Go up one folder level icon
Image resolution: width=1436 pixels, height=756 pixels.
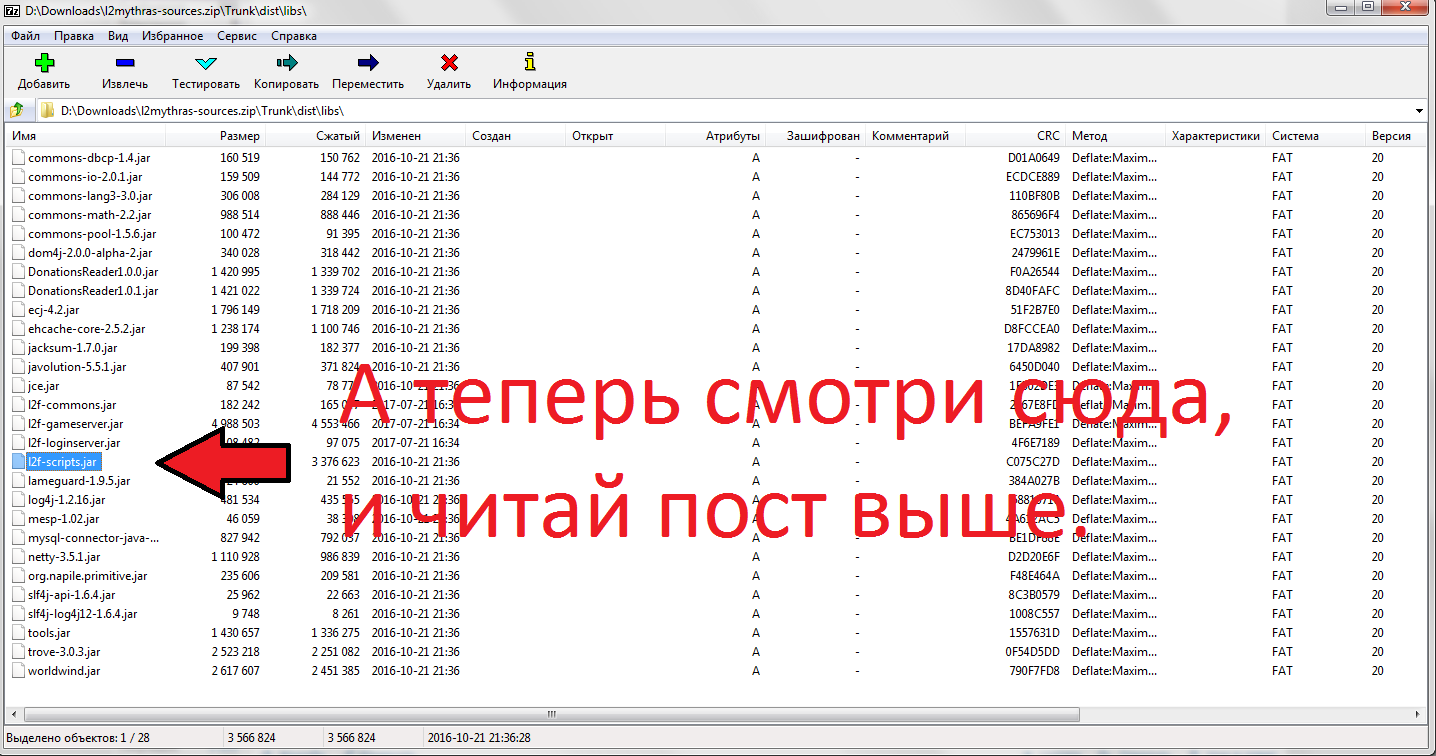pos(17,110)
